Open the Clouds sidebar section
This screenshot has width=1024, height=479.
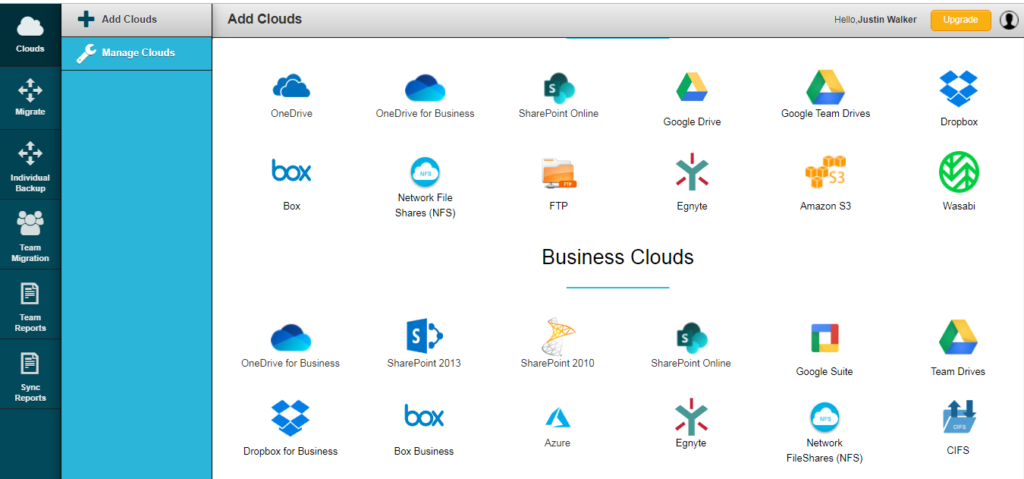click(x=30, y=33)
